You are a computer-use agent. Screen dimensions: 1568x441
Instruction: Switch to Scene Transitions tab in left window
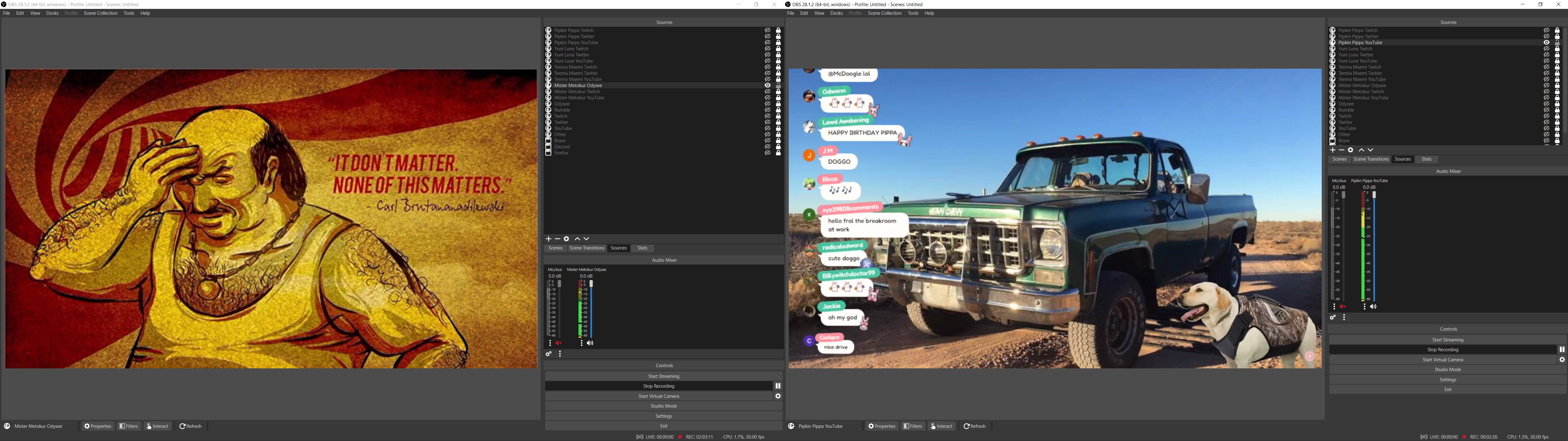tap(587, 249)
